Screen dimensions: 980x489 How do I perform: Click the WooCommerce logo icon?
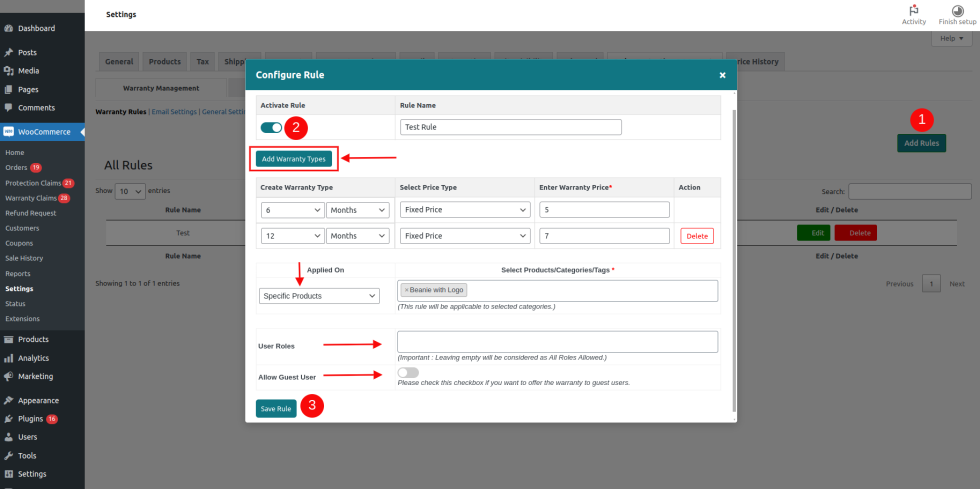point(9,132)
